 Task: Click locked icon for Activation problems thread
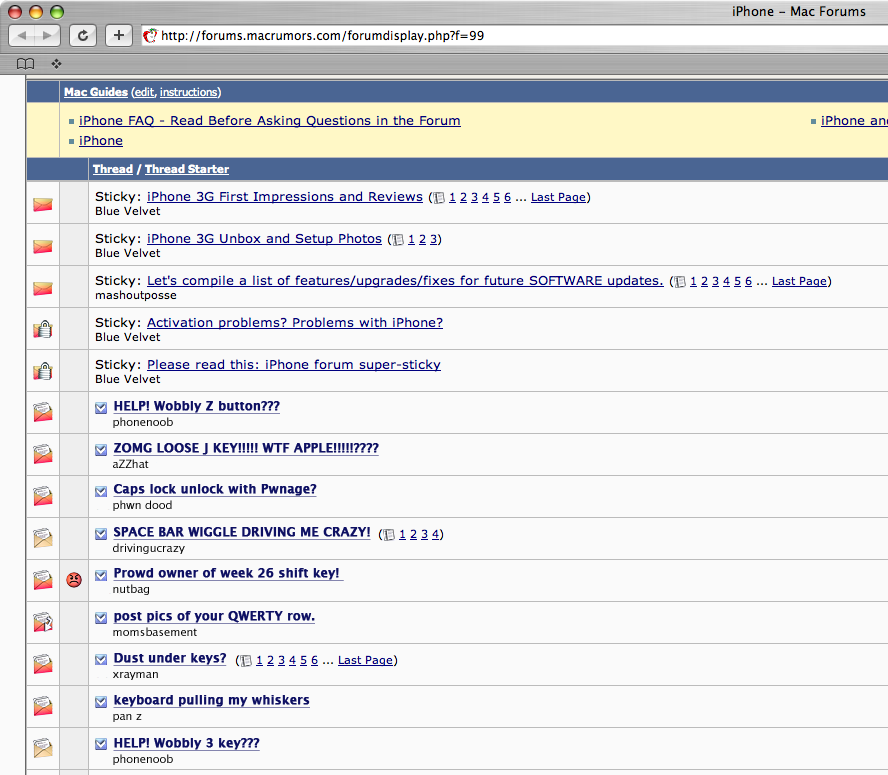[42, 329]
